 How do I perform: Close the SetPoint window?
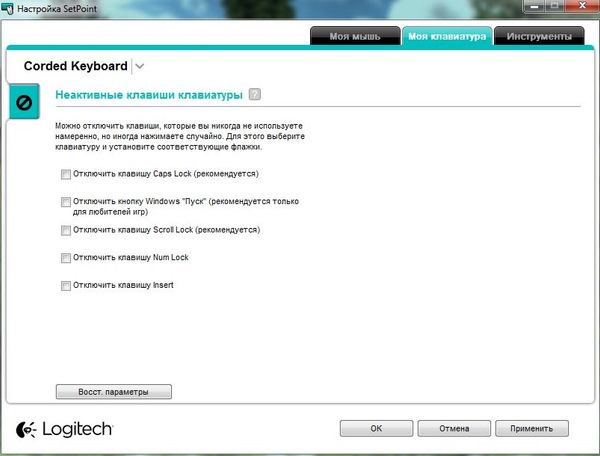click(x=582, y=6)
